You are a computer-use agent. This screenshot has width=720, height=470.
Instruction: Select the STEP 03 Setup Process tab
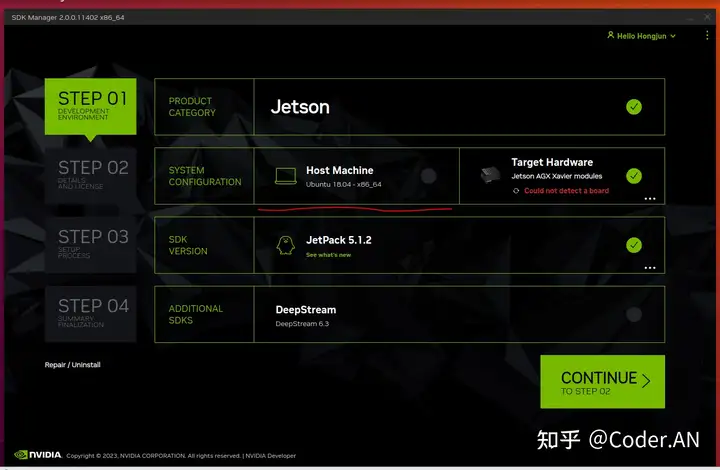(x=90, y=245)
